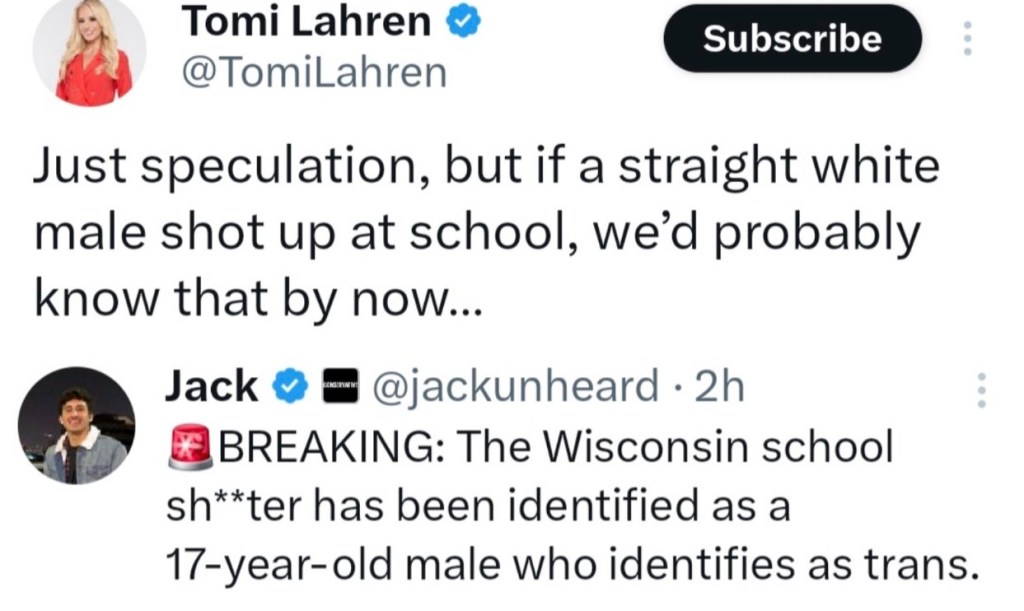Click the "has been identified as a" line
1024x611 pixels.
[x=477, y=505]
